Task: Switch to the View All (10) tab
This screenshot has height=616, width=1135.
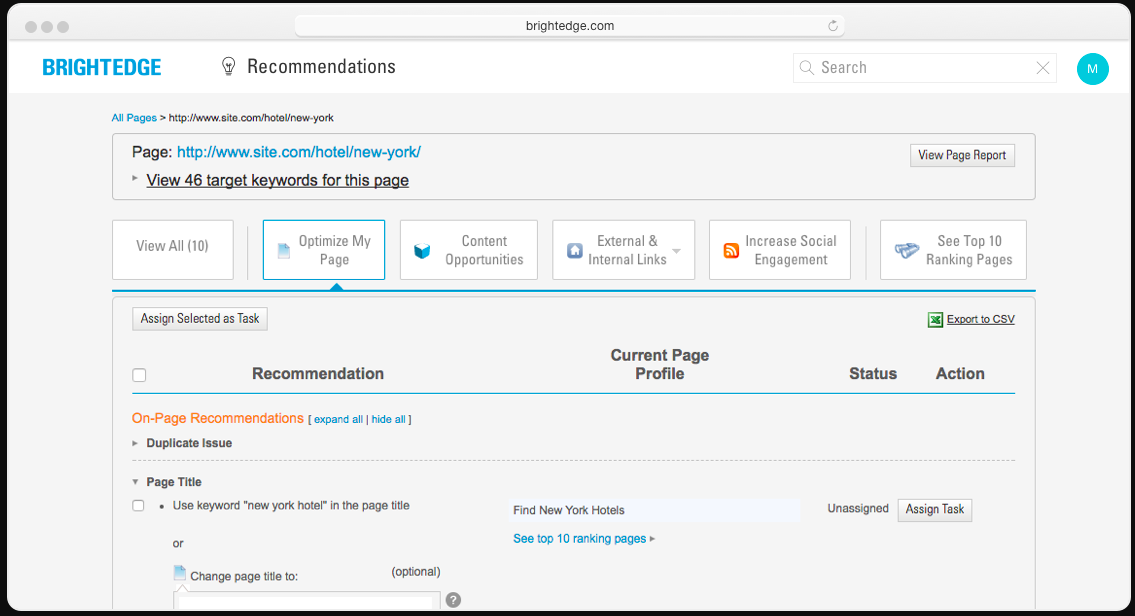Action: tap(172, 249)
